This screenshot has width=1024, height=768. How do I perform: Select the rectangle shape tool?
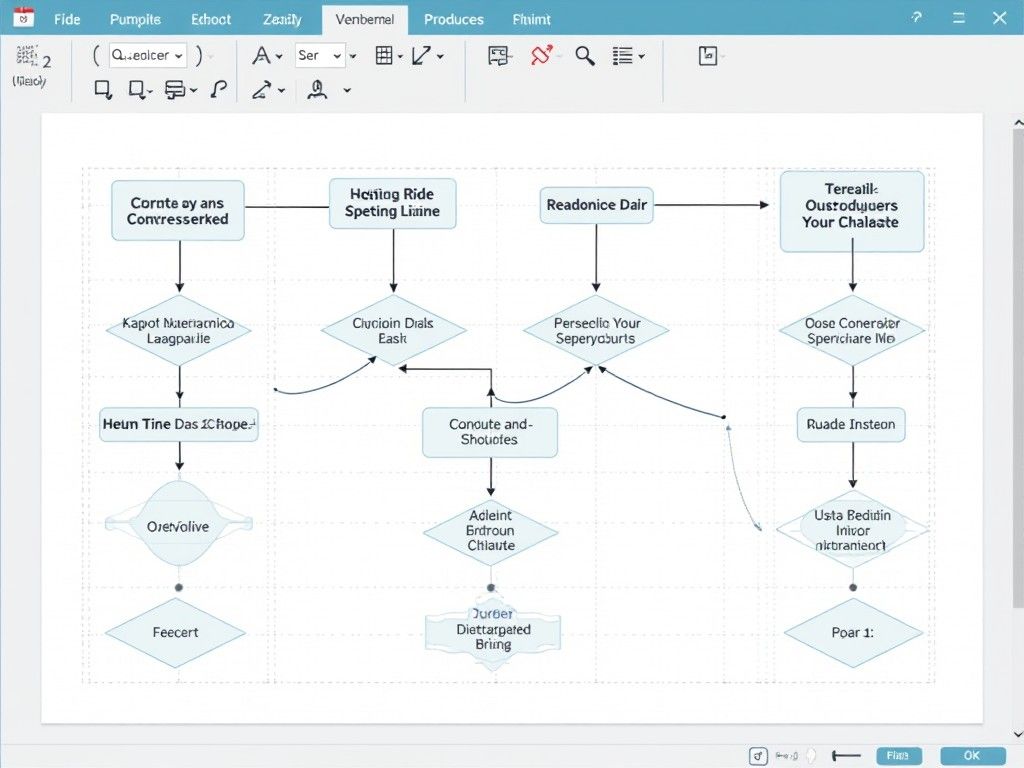(x=103, y=90)
